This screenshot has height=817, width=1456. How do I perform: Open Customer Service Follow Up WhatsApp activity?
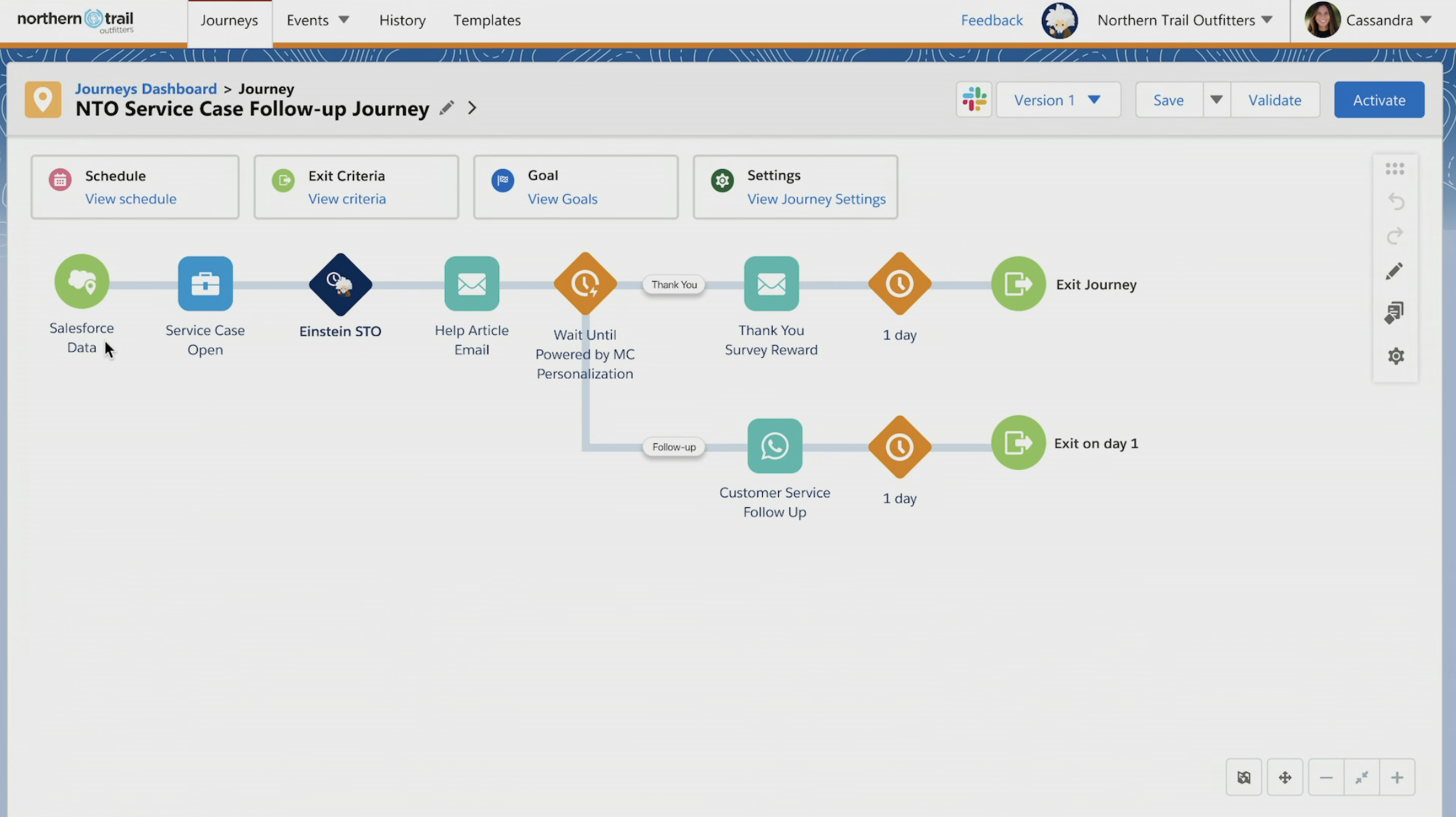click(x=775, y=446)
